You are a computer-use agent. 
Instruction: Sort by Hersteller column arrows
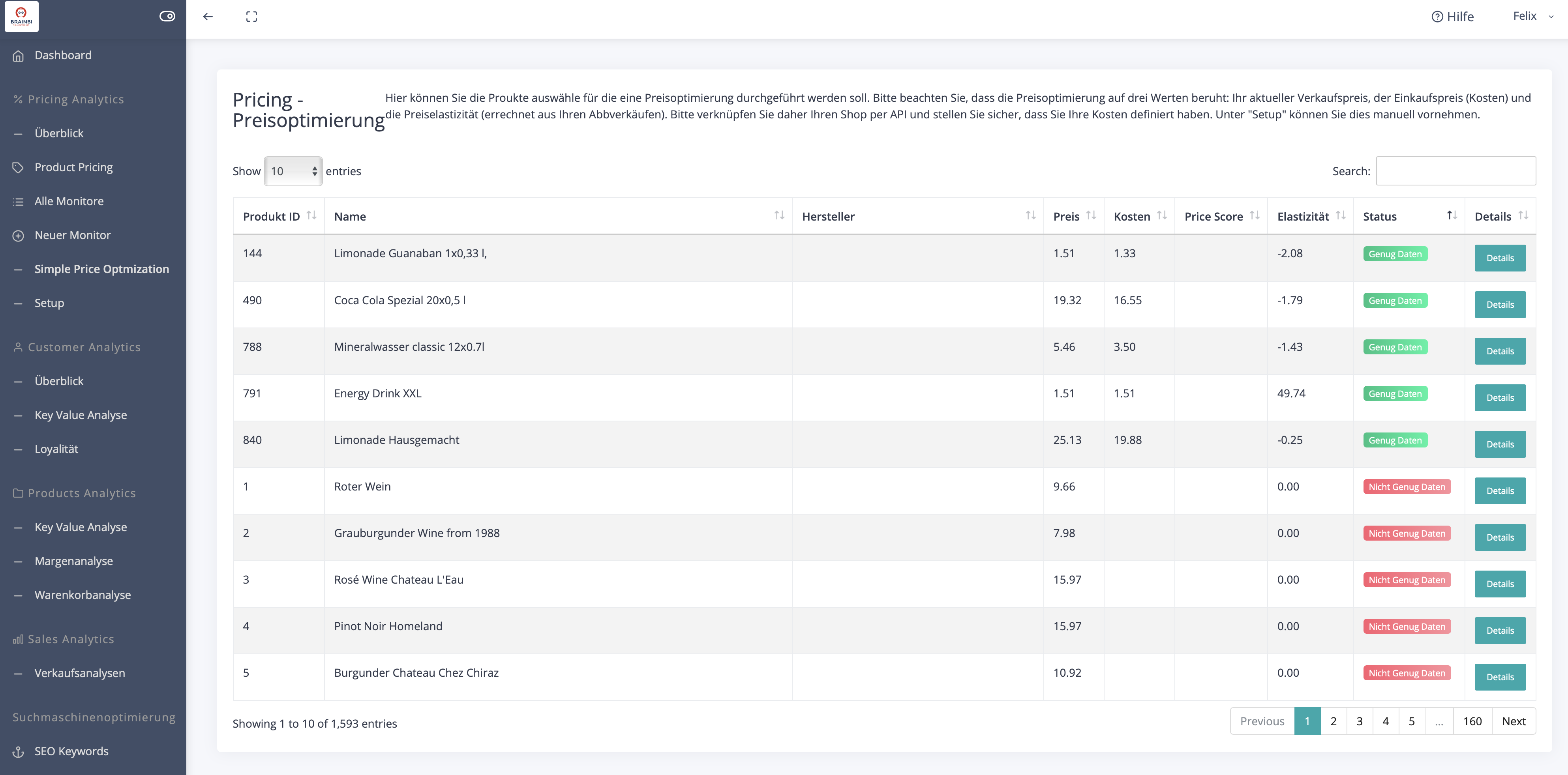tap(1030, 215)
